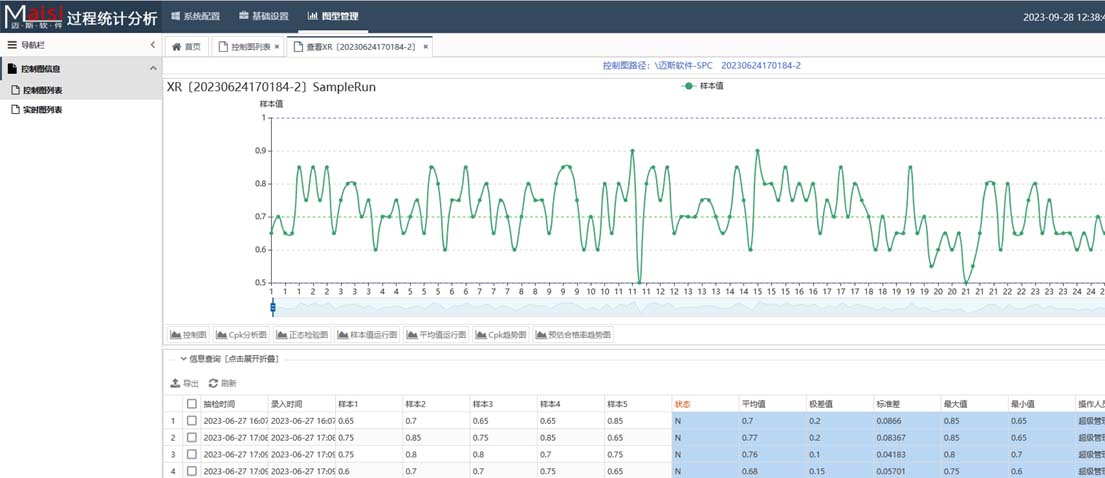Click the 导出 export button
The width and height of the screenshot is (1105, 478).
point(185,383)
